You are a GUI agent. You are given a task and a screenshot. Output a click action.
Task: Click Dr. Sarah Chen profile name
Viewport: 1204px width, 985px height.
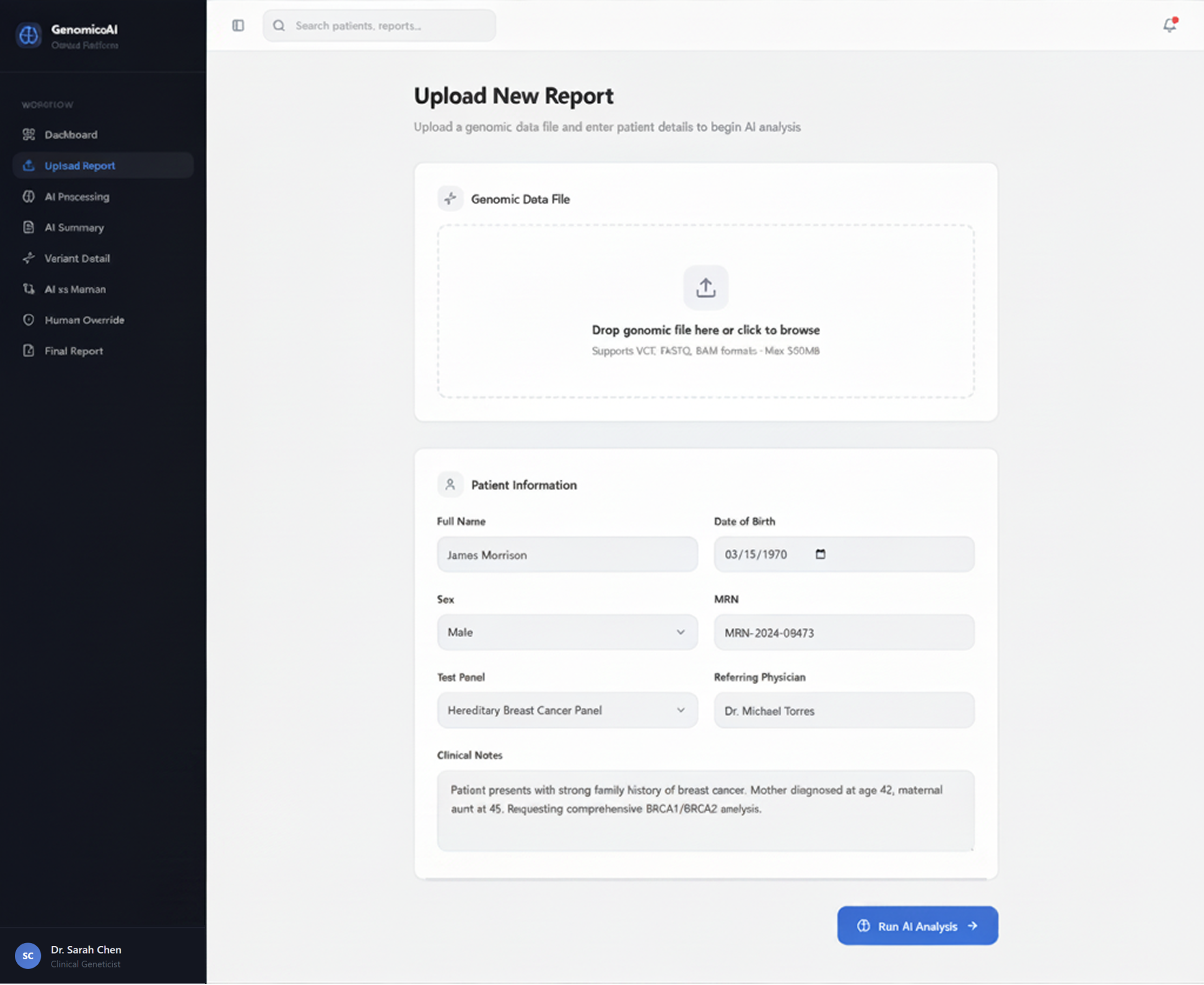[x=86, y=949]
